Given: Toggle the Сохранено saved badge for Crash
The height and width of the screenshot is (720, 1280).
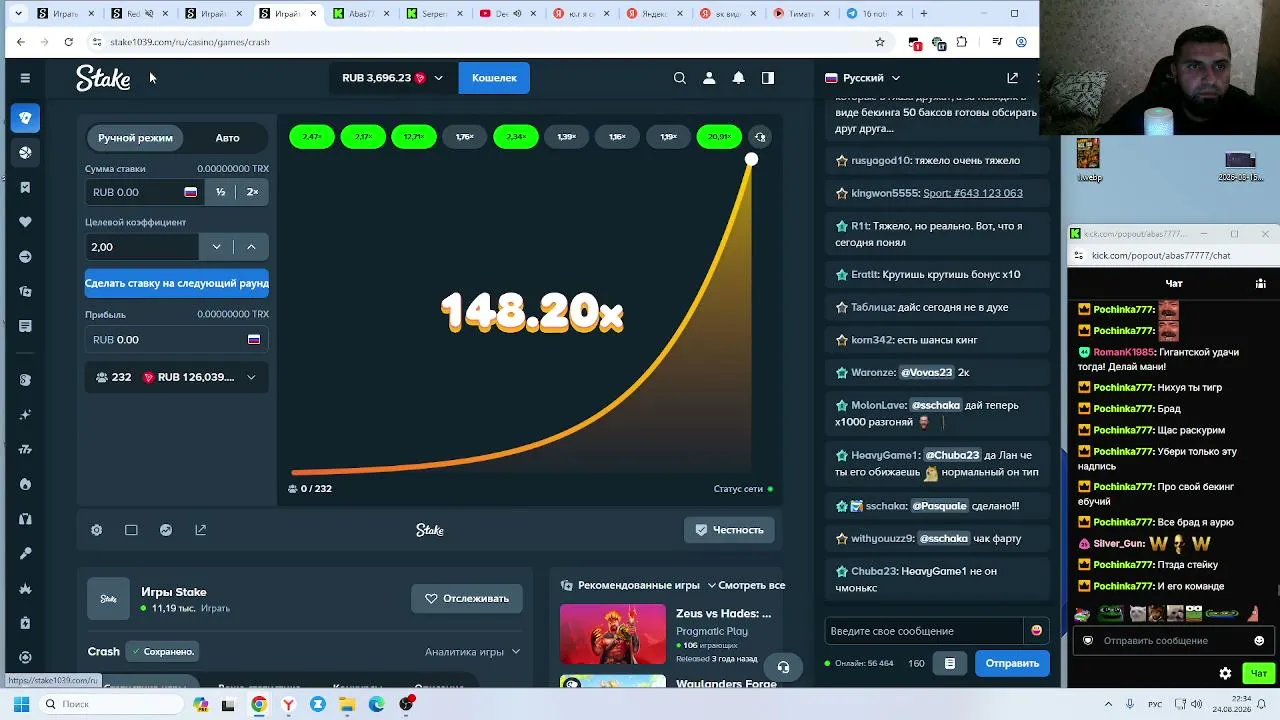Looking at the screenshot, I should point(163,652).
